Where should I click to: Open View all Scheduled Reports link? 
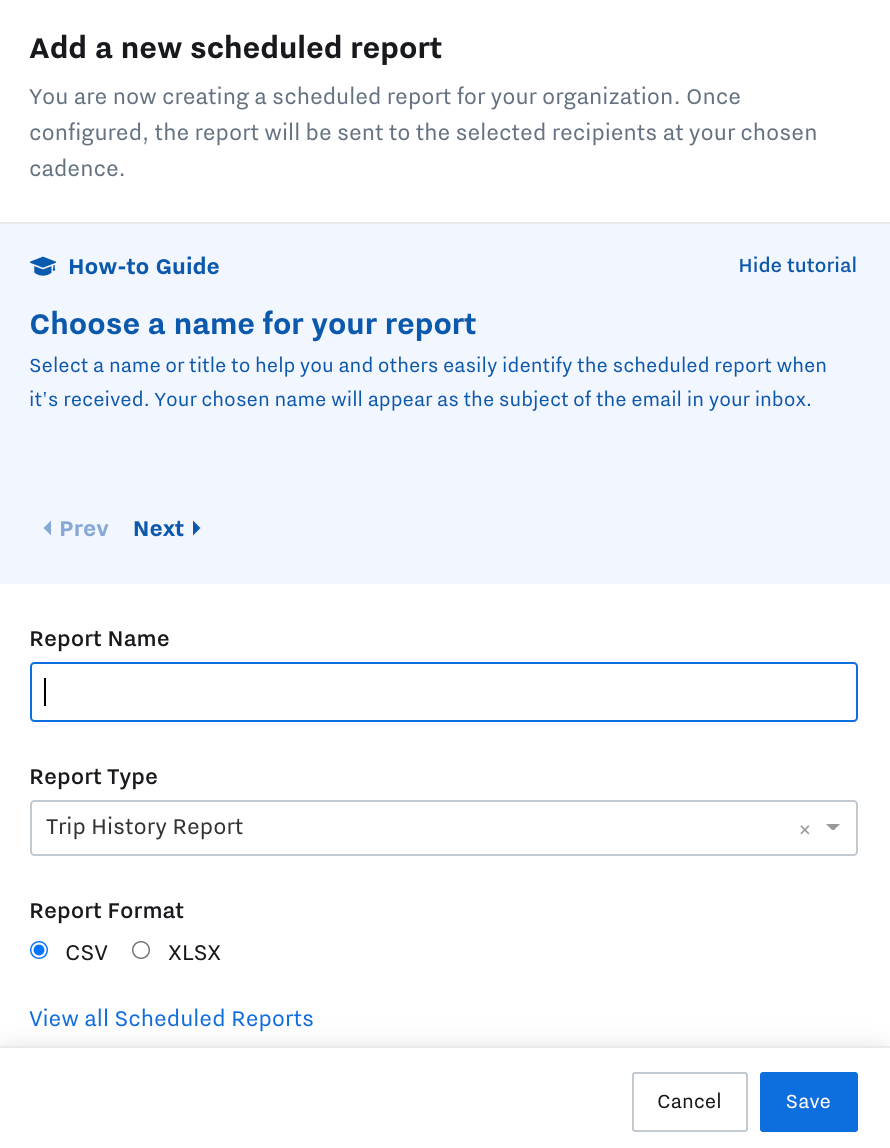(x=171, y=1018)
